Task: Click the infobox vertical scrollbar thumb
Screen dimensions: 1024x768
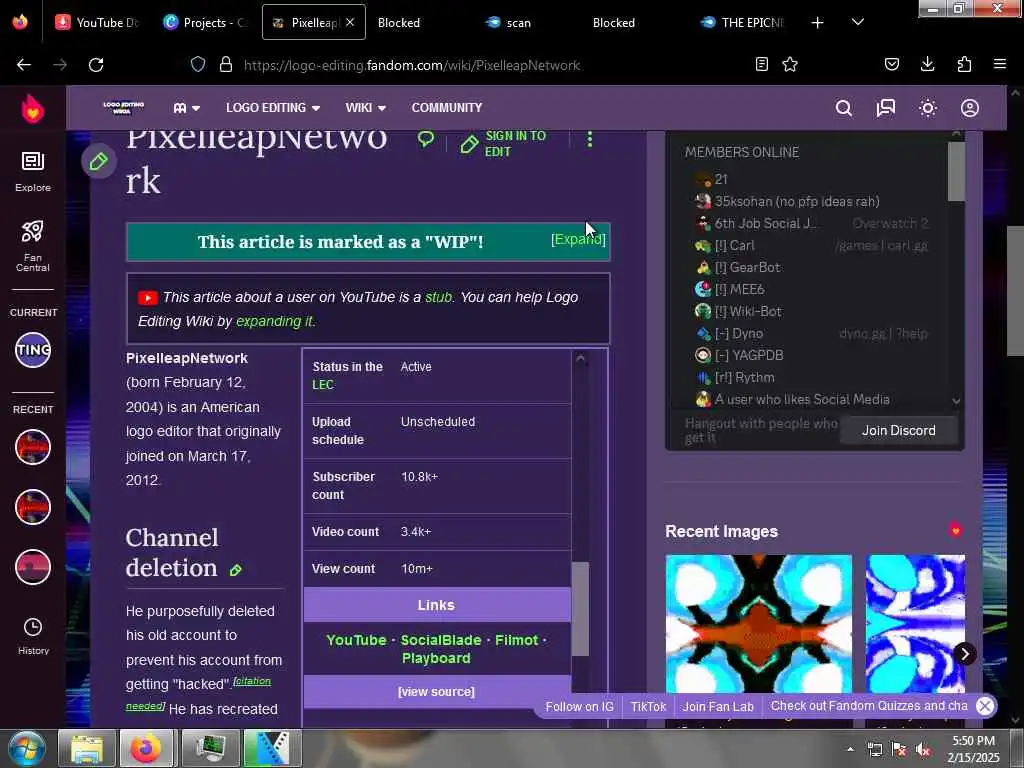Action: [580, 609]
